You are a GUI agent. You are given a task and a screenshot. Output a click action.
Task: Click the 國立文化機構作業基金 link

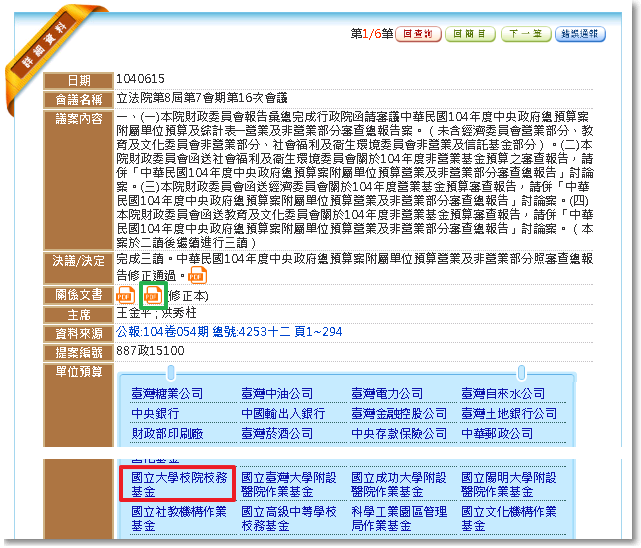click(508, 518)
